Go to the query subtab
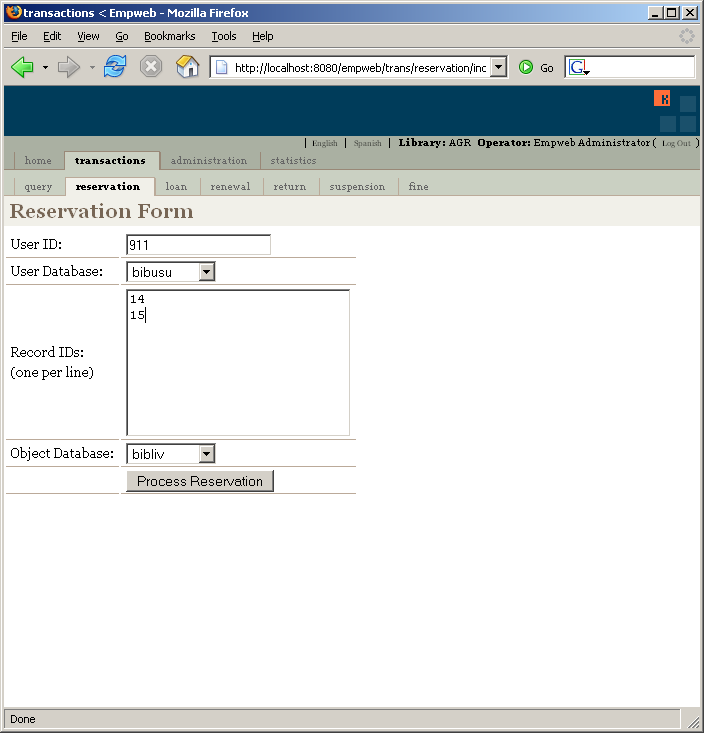The image size is (704, 733). (38, 187)
